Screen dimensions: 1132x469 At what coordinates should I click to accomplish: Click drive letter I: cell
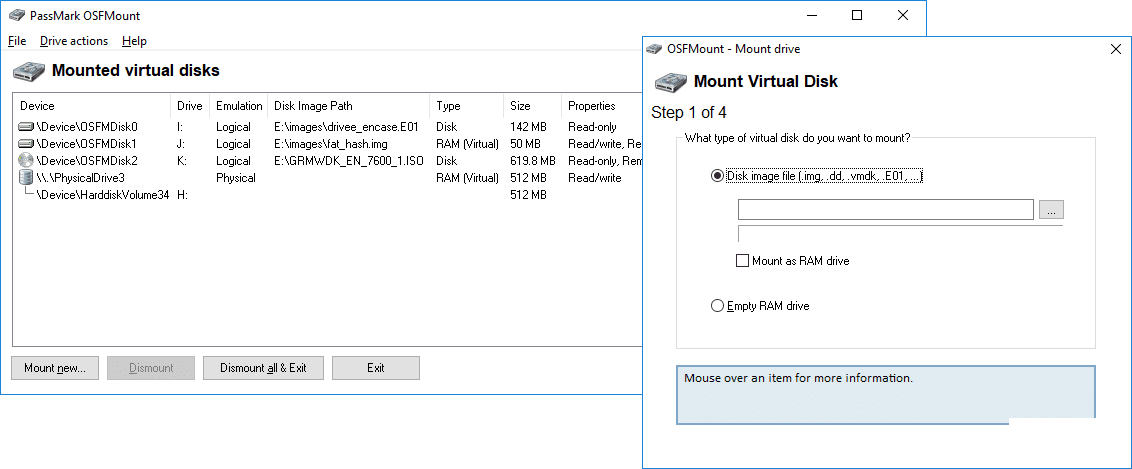click(180, 127)
